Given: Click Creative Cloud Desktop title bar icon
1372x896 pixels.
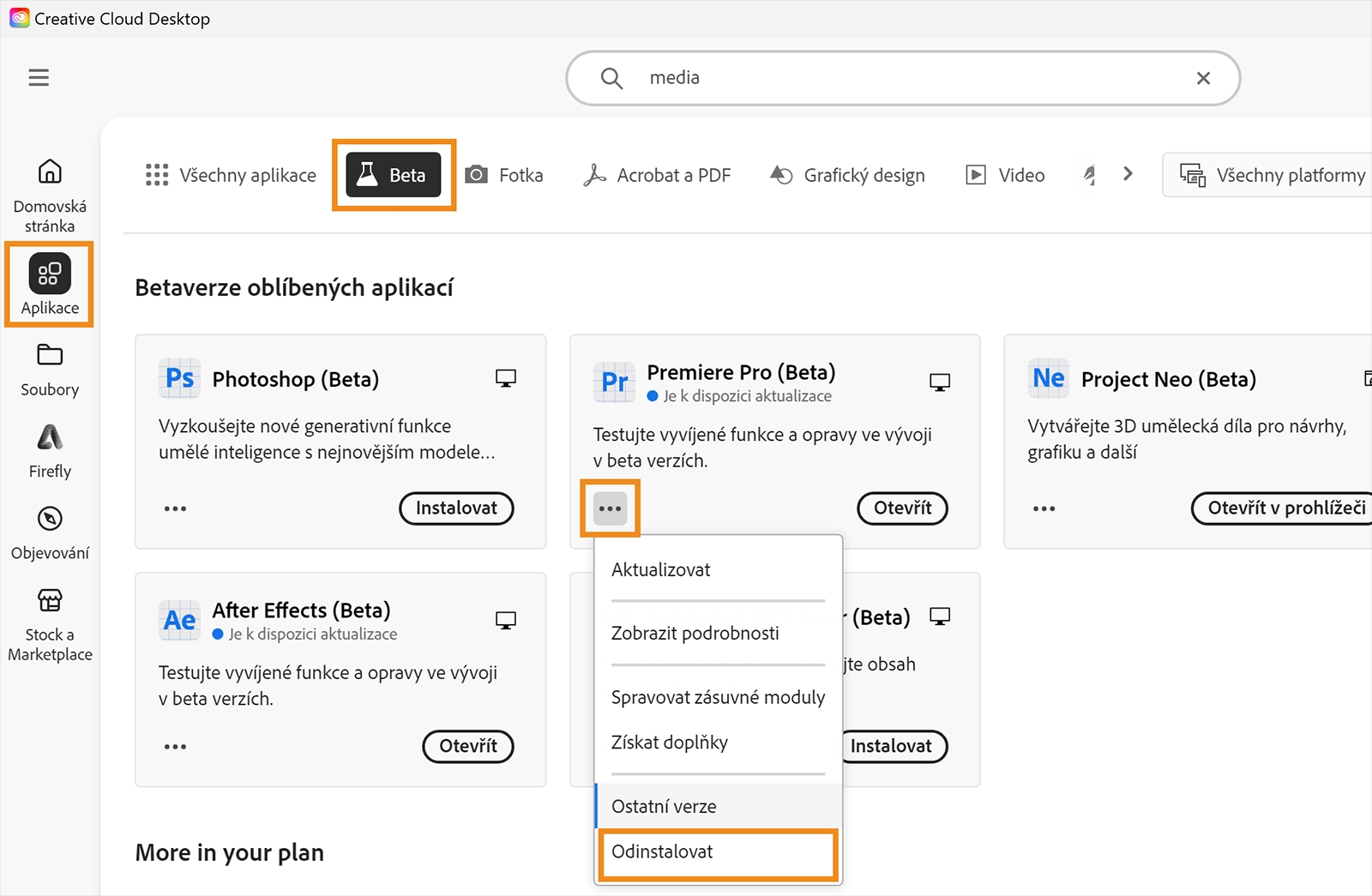Looking at the screenshot, I should coord(19,18).
